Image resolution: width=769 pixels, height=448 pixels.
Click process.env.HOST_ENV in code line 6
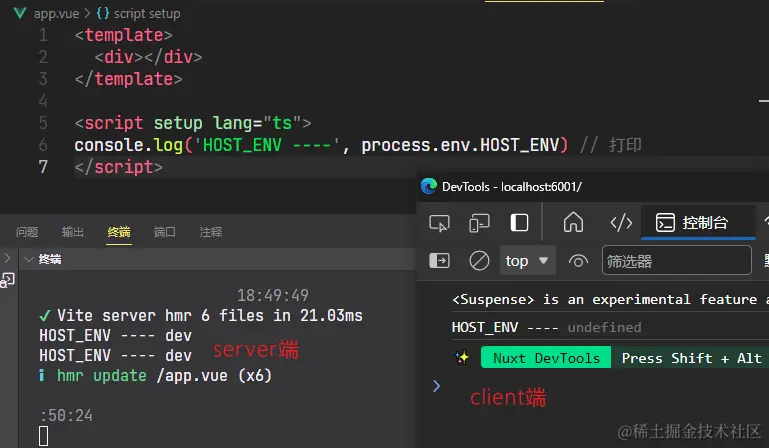(x=460, y=145)
